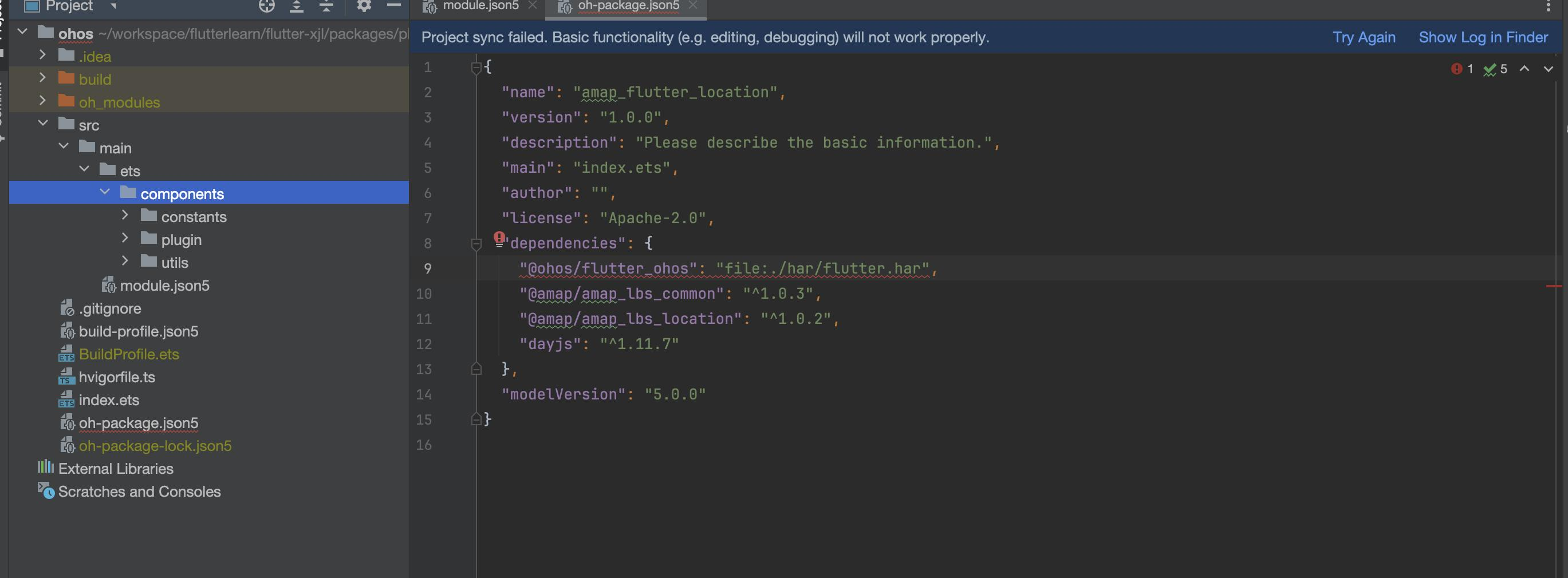
Task: Select External Libraries node
Action: tap(116, 469)
